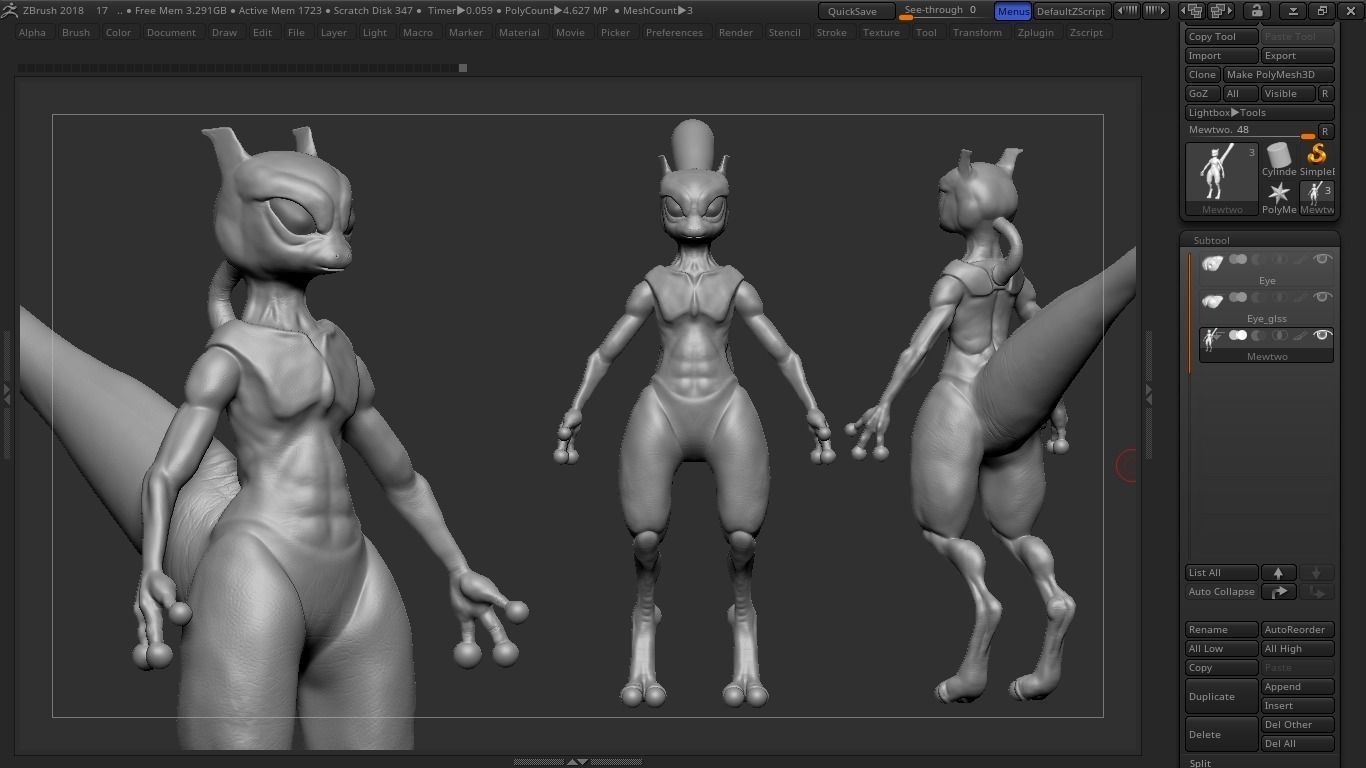Click the hide ZBrush window icon

click(1293, 11)
